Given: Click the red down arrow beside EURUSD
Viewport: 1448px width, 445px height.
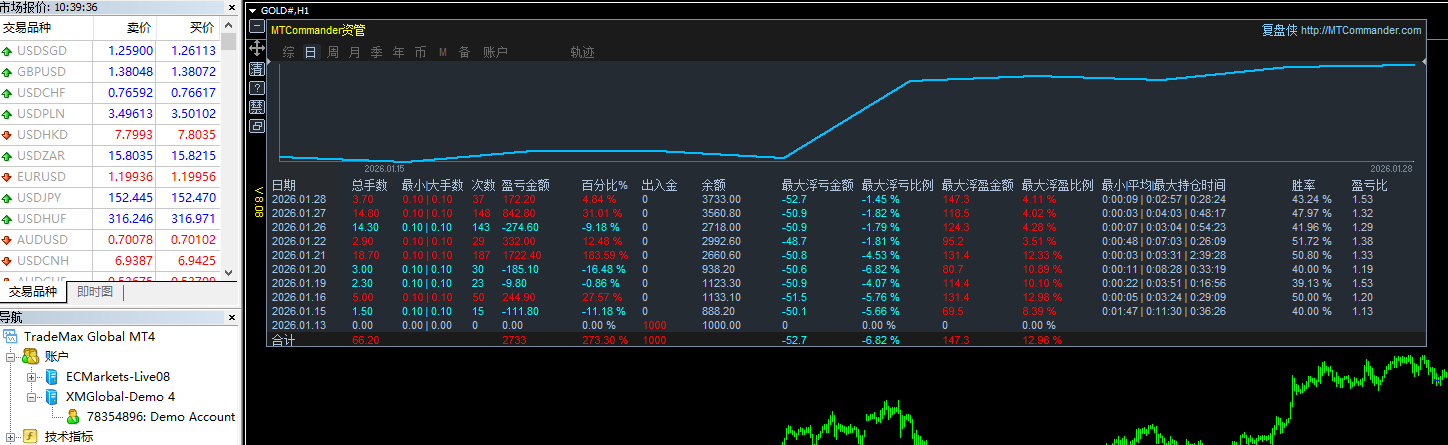Looking at the screenshot, I should click(8, 177).
